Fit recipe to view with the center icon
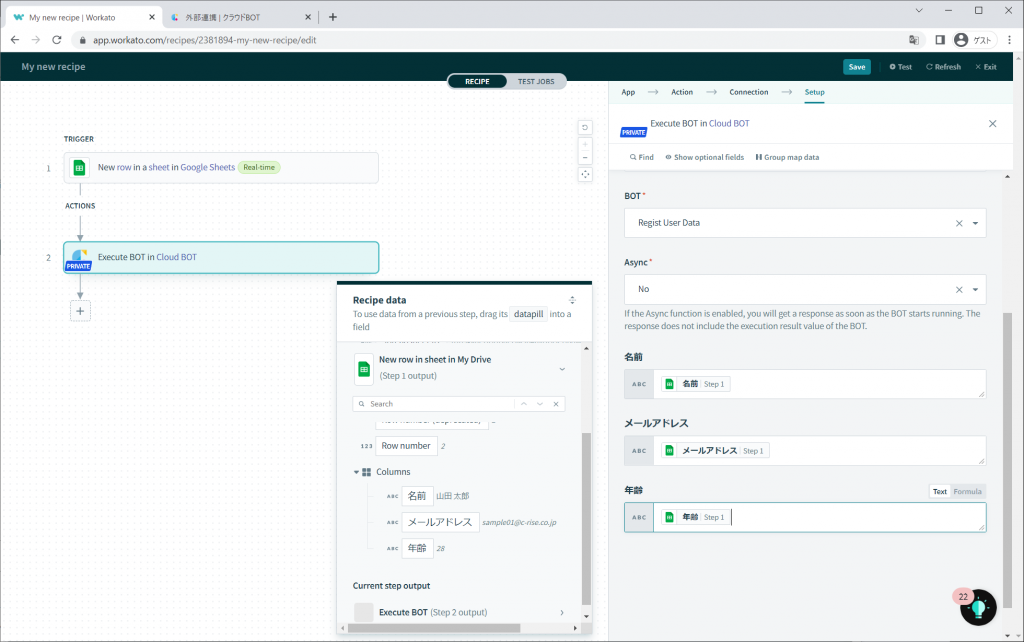Image resolution: width=1024 pixels, height=642 pixels. point(585,174)
